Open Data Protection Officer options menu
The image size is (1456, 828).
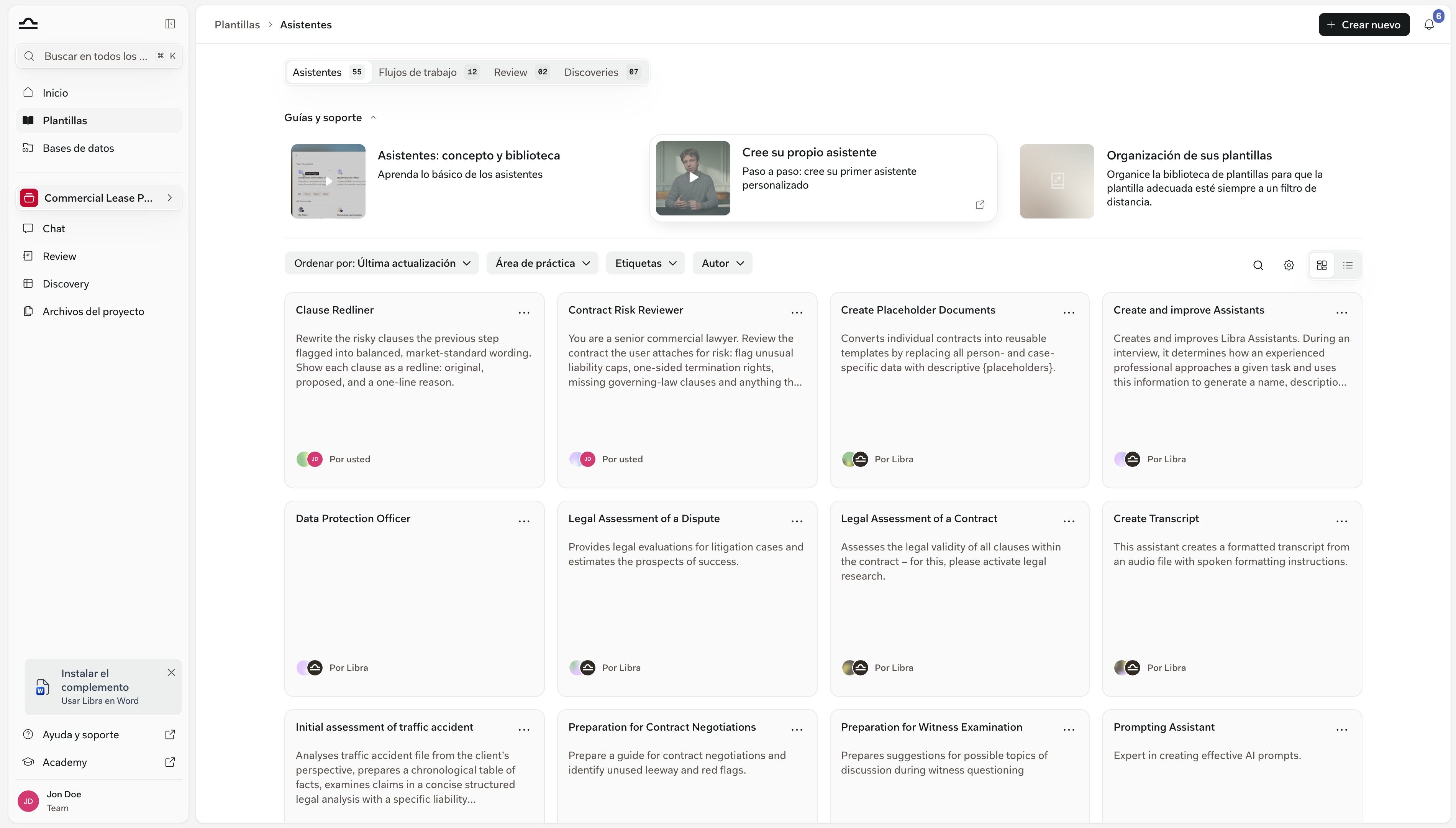(x=524, y=521)
